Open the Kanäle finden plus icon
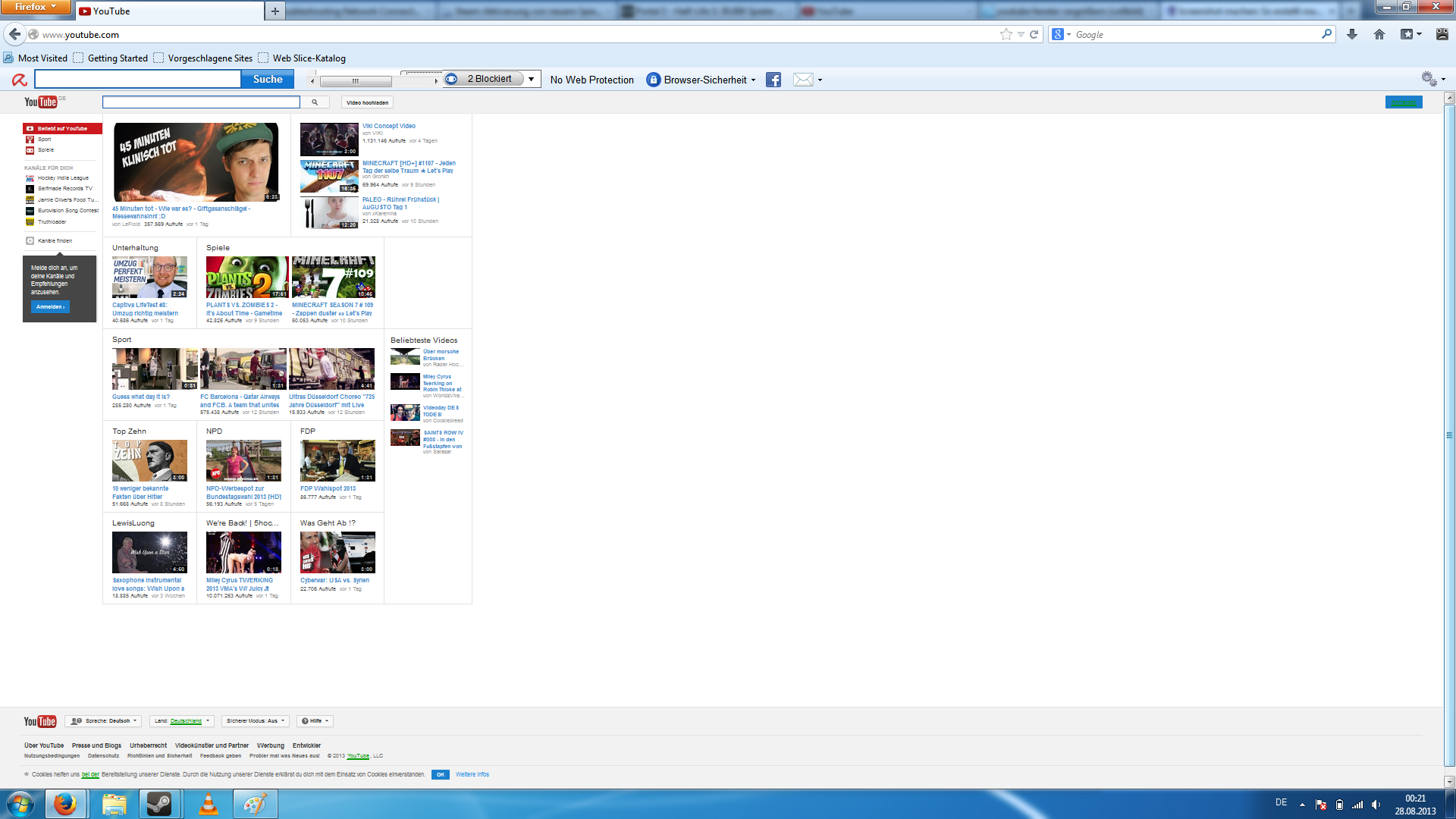 30,241
